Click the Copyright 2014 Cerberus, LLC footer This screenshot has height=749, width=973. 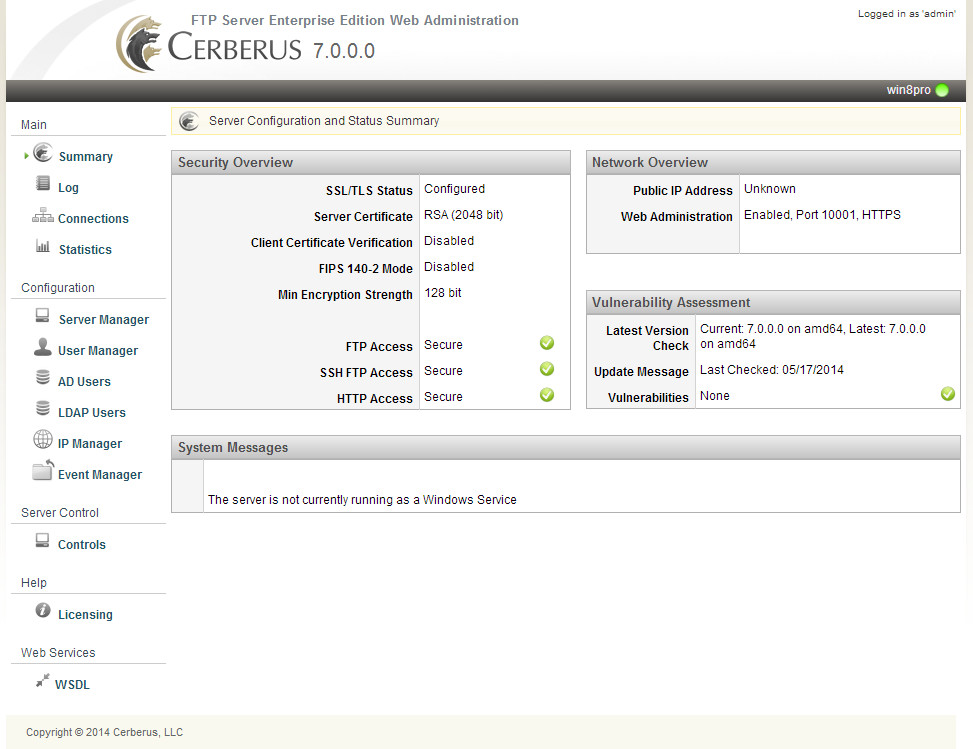[104, 732]
